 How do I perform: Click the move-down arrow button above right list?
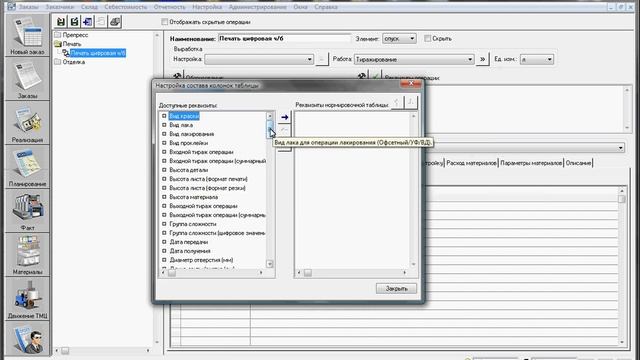pyautogui.click(x=411, y=102)
